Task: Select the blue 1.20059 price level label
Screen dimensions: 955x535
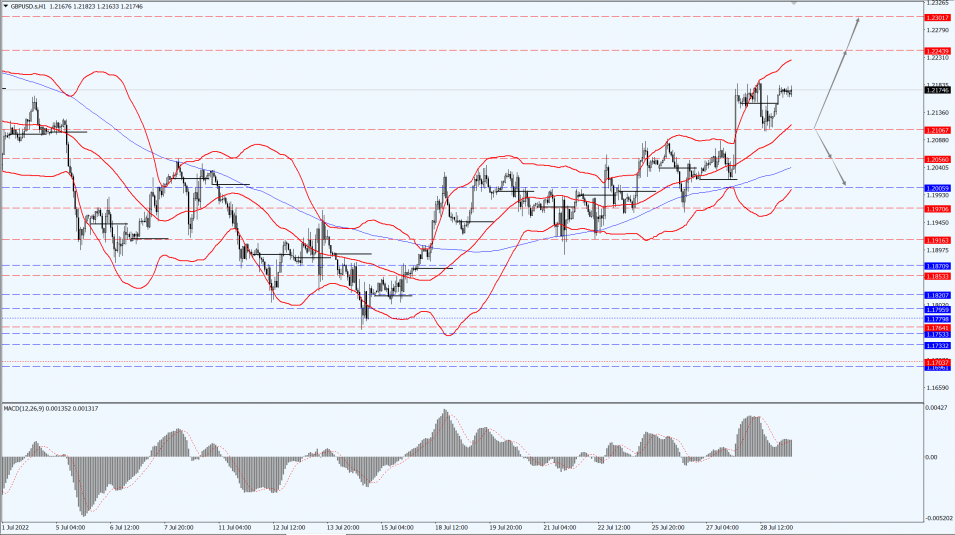Action: (937, 187)
